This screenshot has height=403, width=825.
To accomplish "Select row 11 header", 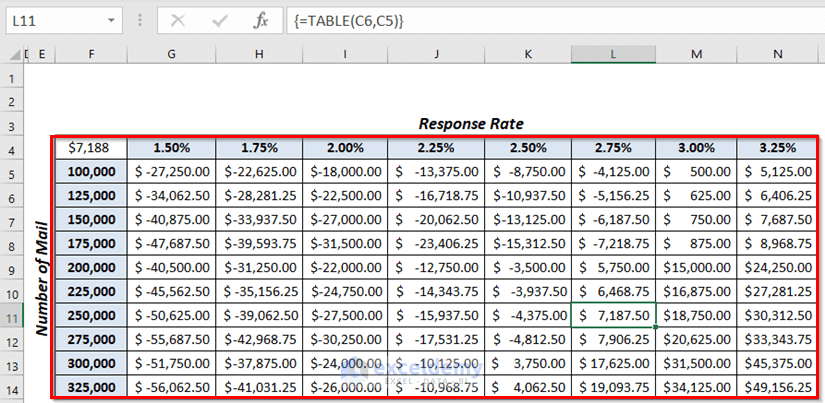I will click(x=13, y=318).
